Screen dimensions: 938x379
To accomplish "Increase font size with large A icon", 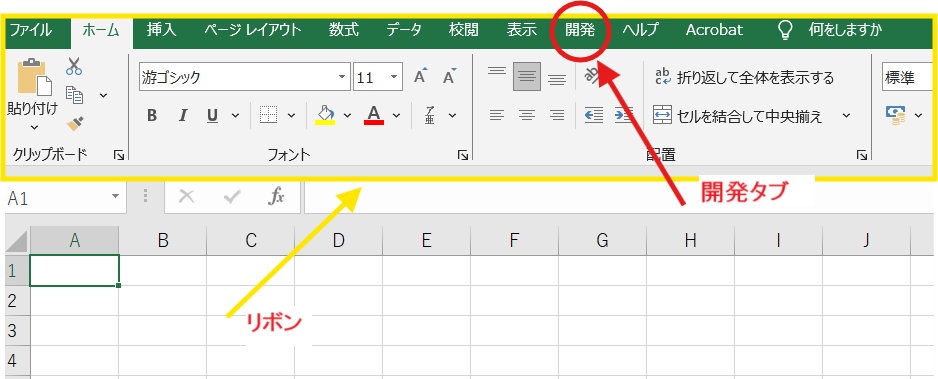I will pyautogui.click(x=421, y=77).
